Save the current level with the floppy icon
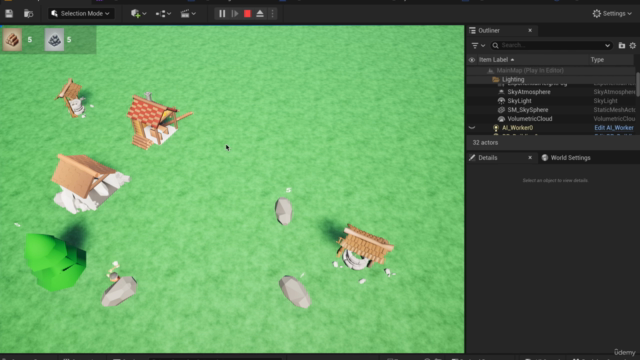Screen dimensions: 640x360 9,13
